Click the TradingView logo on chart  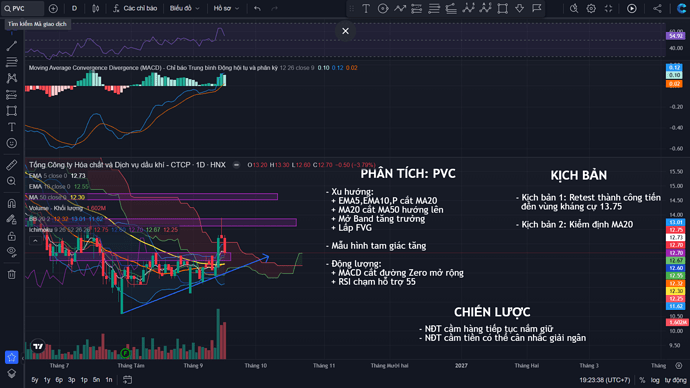pyautogui.click(x=38, y=346)
